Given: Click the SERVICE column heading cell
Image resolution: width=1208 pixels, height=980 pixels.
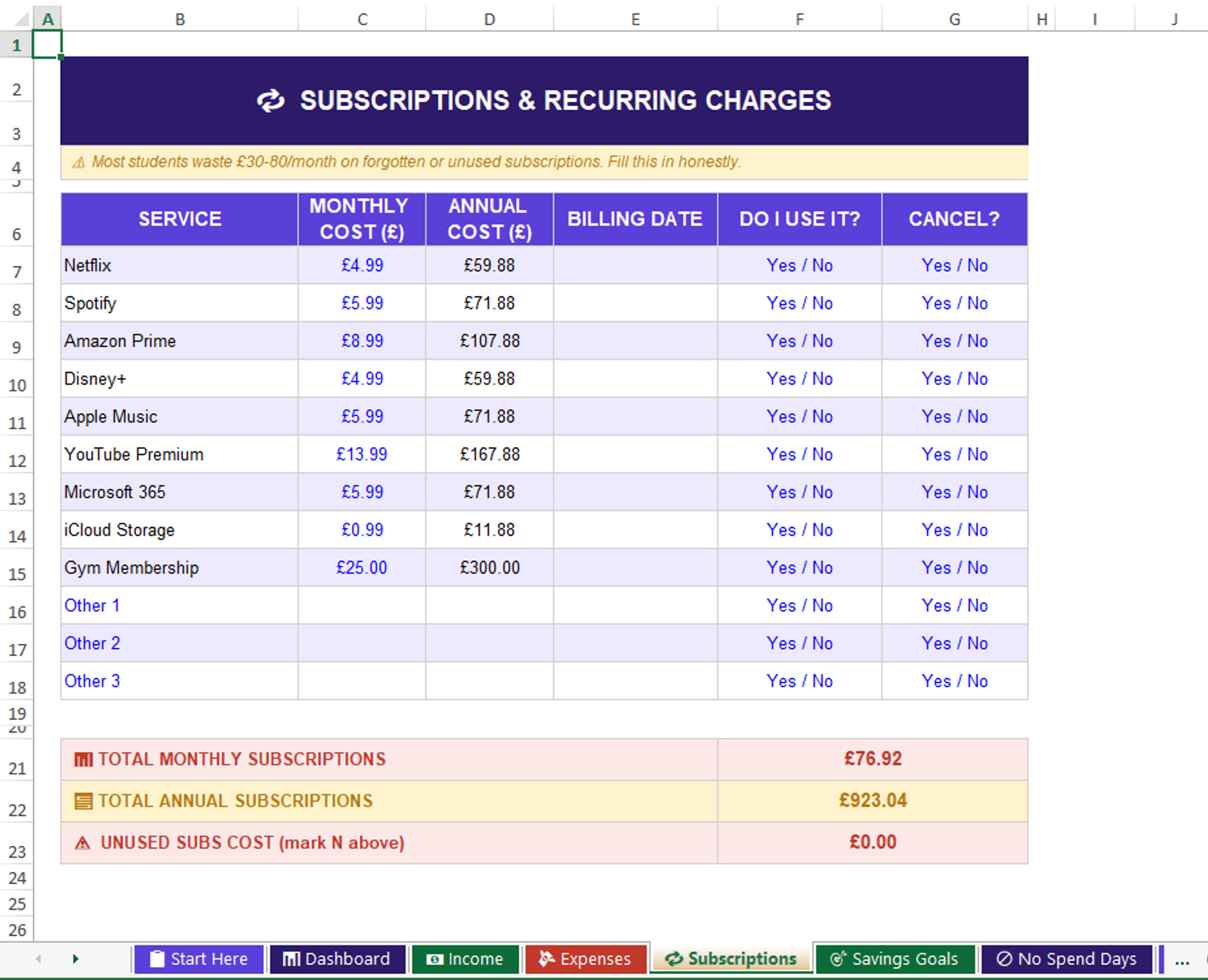Looking at the screenshot, I should click(180, 219).
